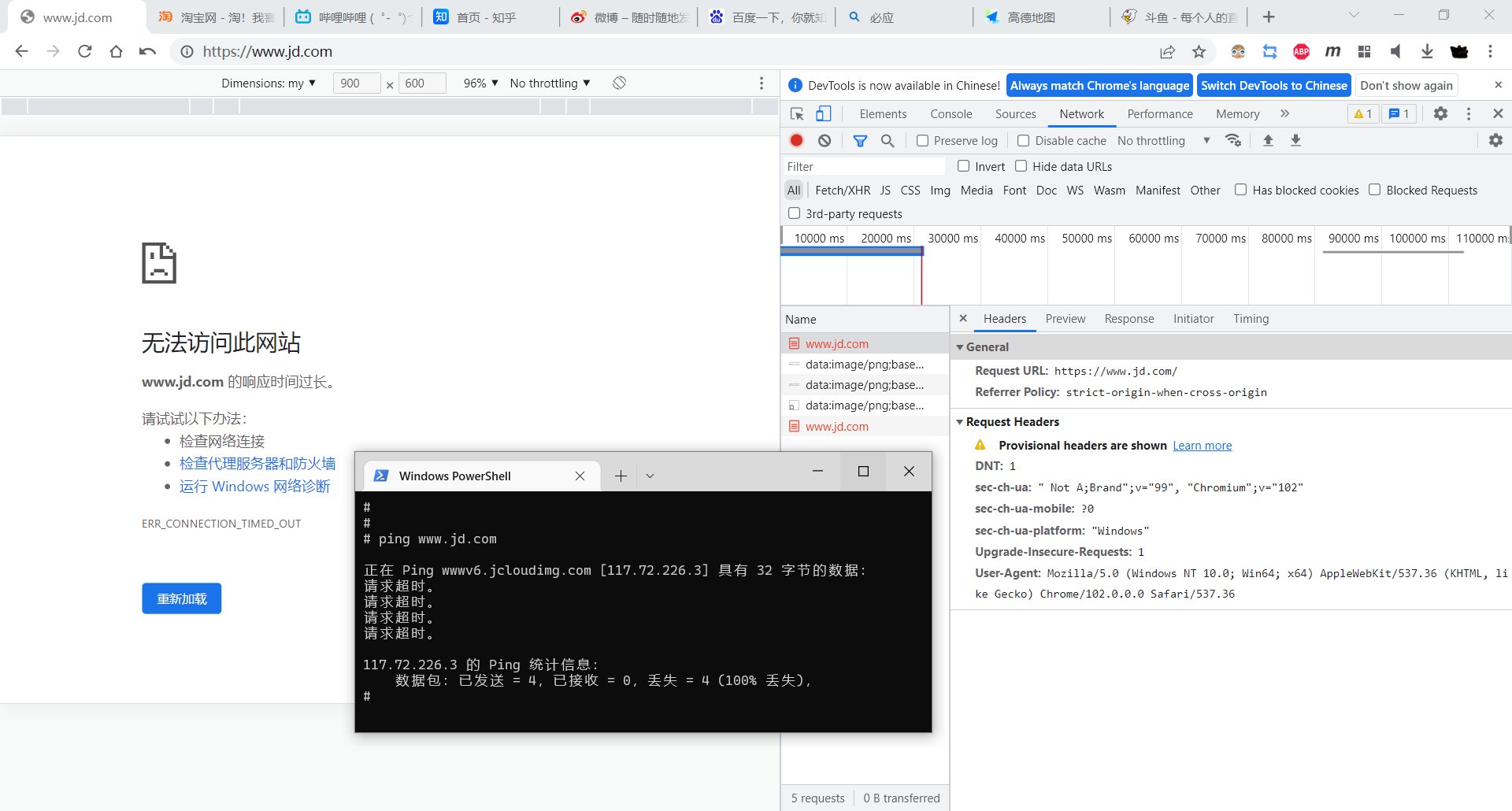Click the blue 重新加载 reload button
This screenshot has height=811, width=1512.
[182, 598]
